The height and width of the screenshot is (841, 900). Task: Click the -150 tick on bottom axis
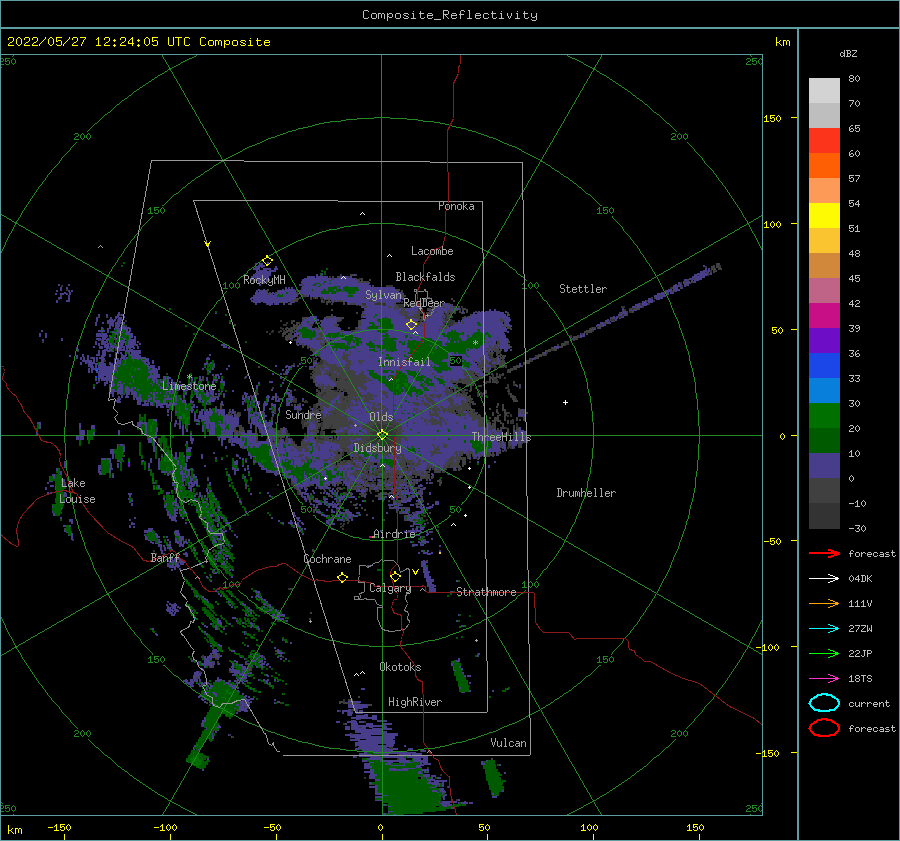point(59,827)
